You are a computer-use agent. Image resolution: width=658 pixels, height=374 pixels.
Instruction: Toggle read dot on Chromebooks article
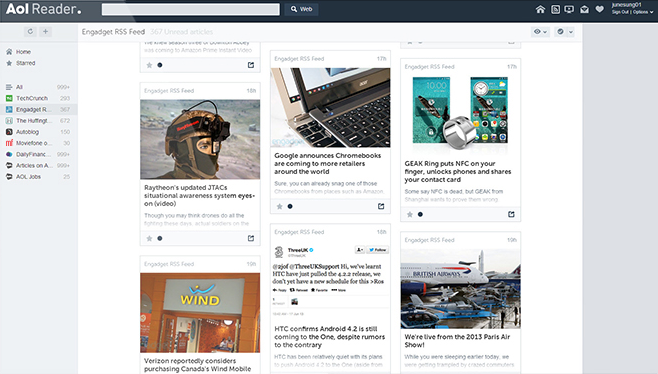tap(290, 206)
